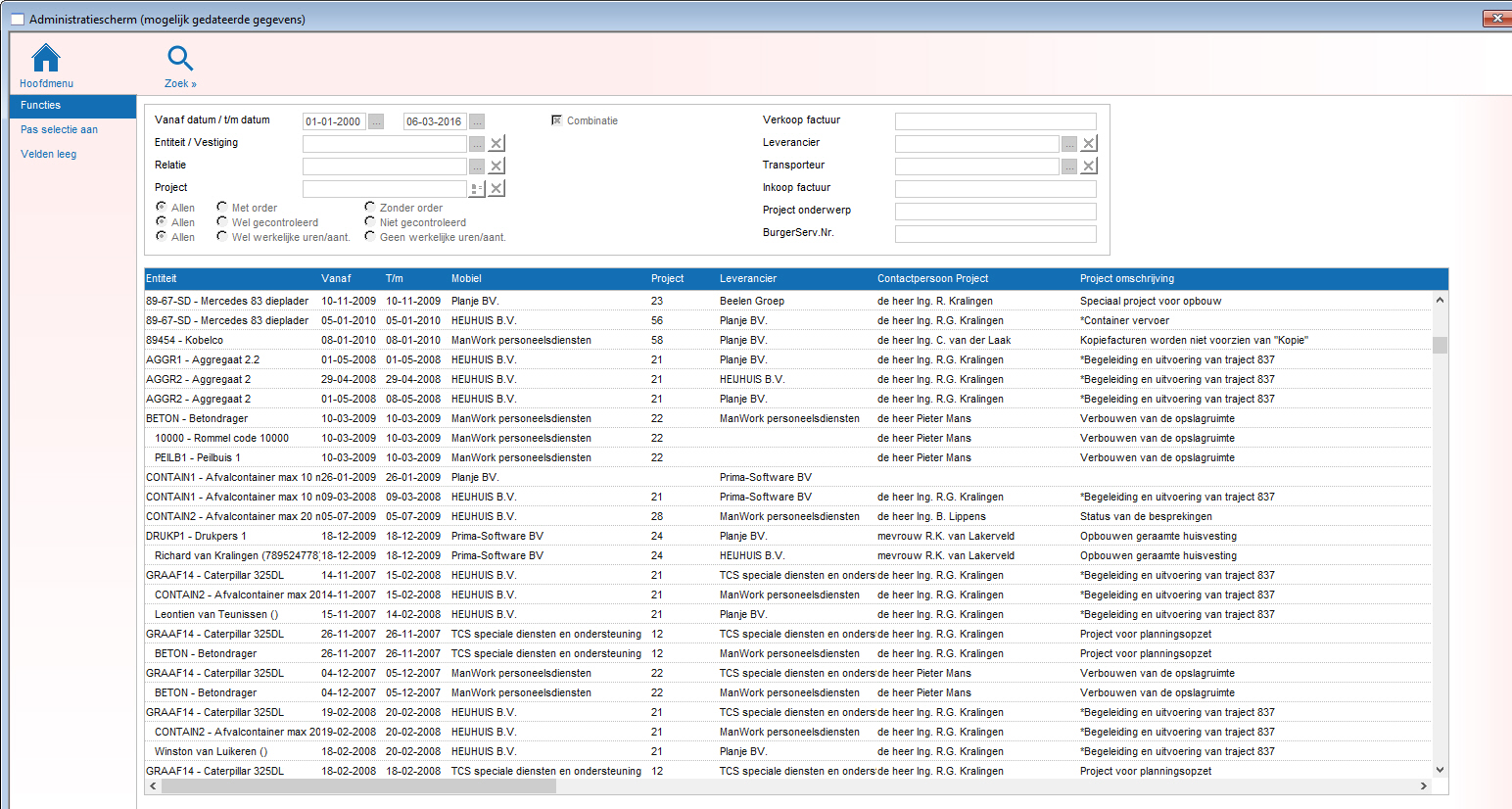
Task: Open Relatie lookup button
Action: pos(477,166)
